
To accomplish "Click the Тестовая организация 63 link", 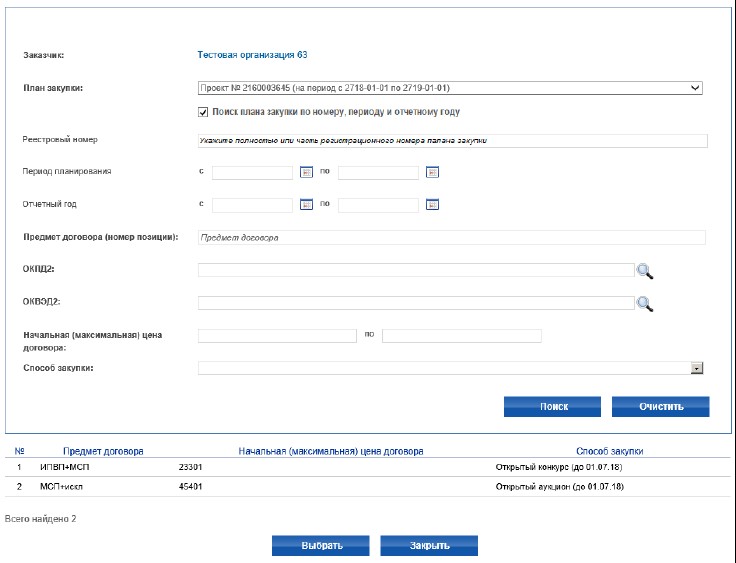I will (260, 55).
